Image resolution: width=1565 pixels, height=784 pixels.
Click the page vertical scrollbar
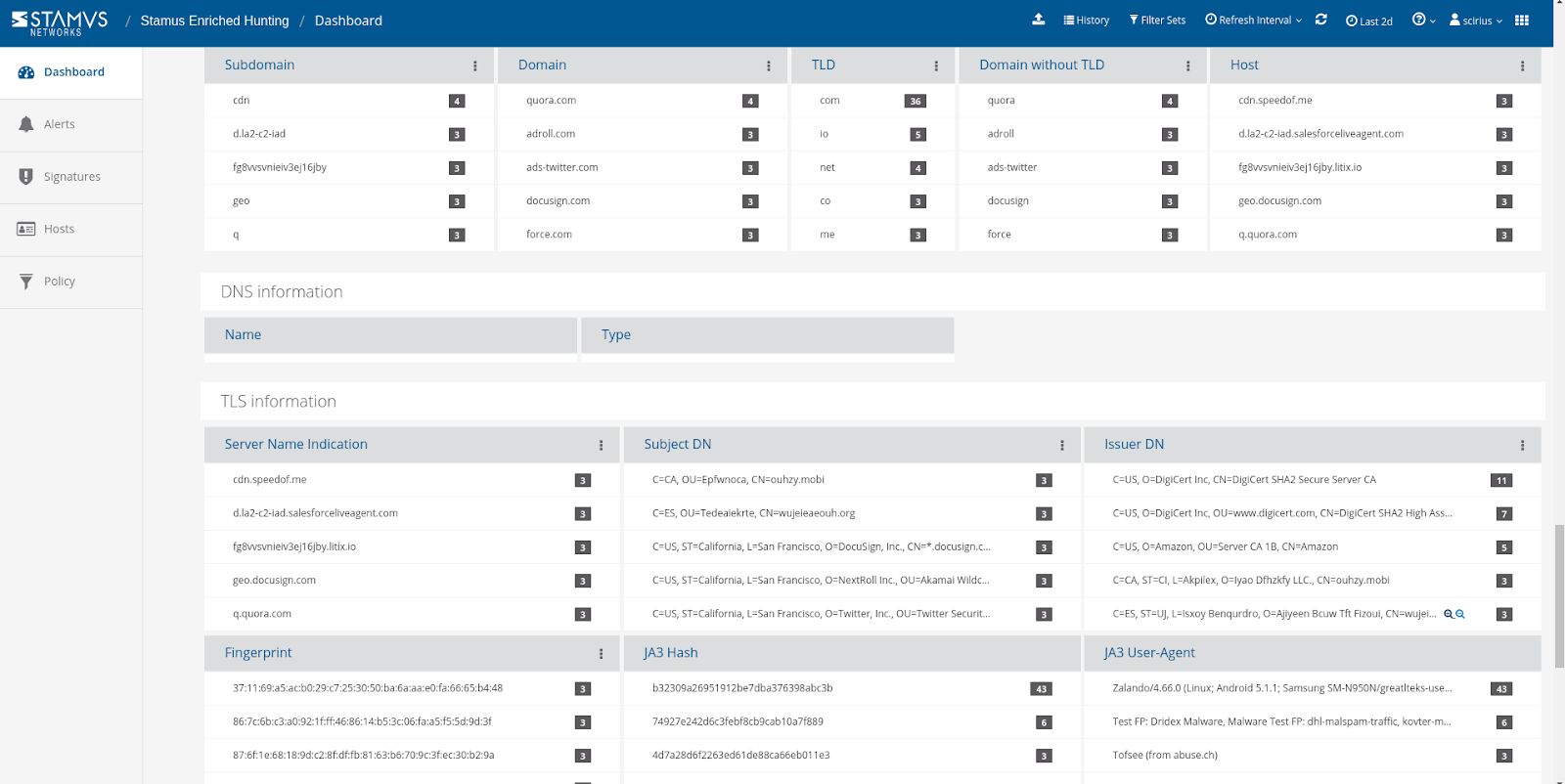point(1559,596)
